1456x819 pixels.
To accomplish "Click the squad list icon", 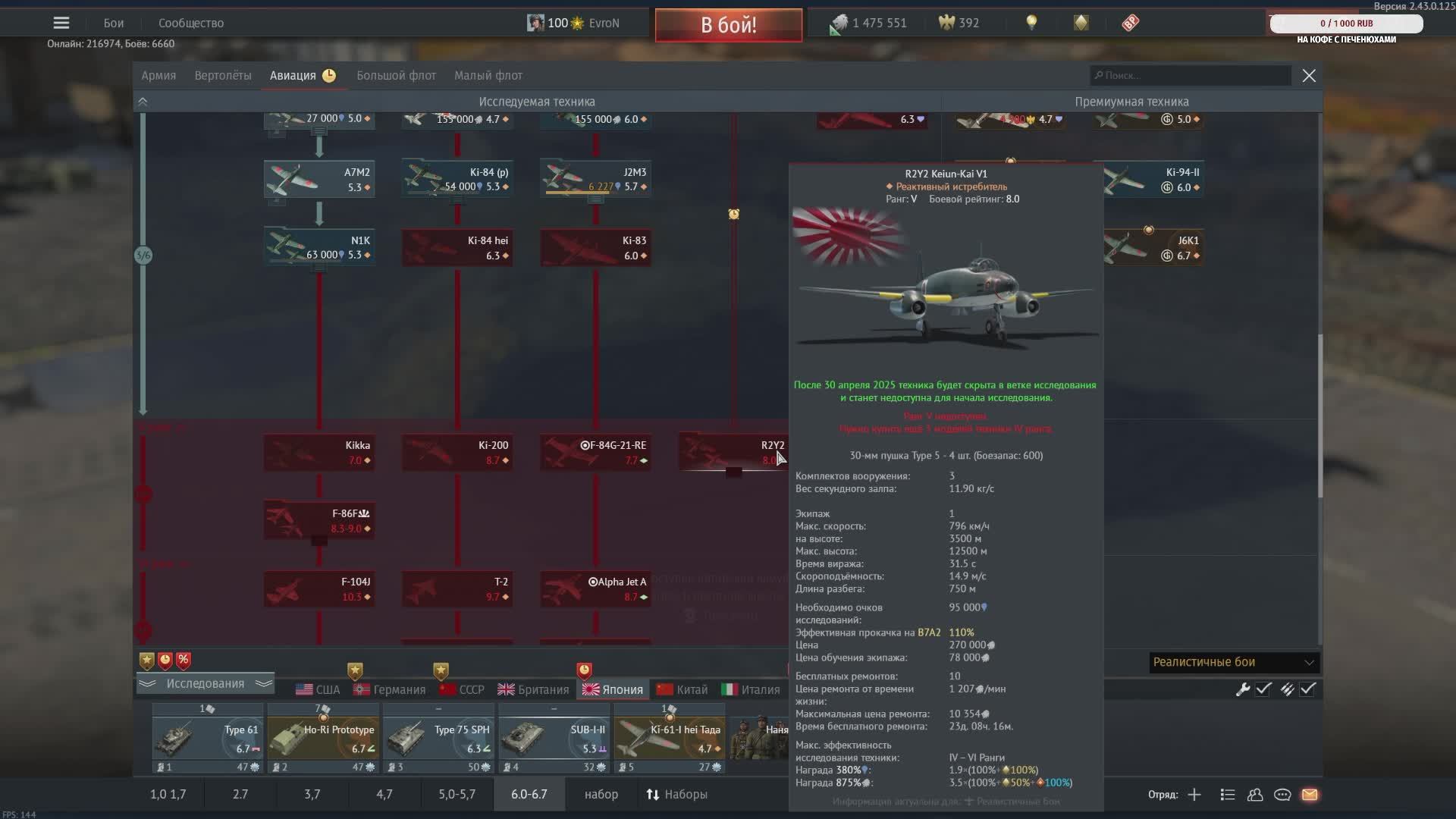I will (1228, 795).
